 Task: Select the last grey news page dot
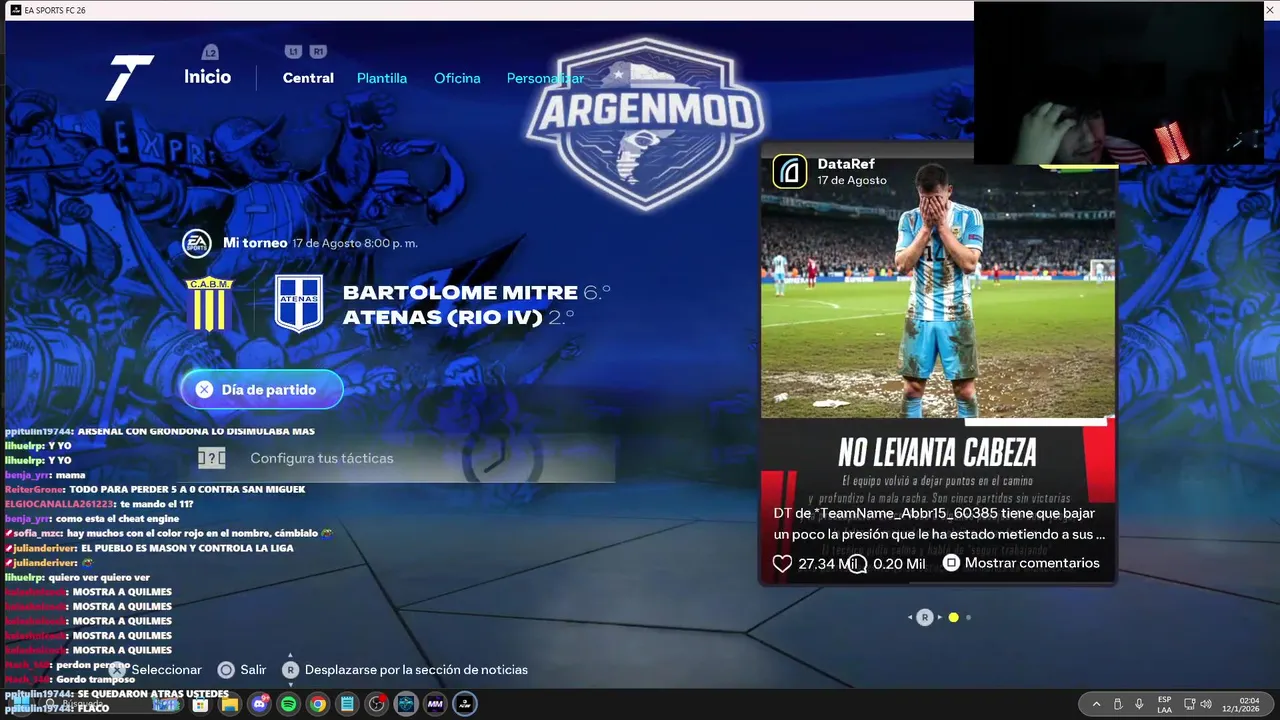pyautogui.click(x=968, y=618)
